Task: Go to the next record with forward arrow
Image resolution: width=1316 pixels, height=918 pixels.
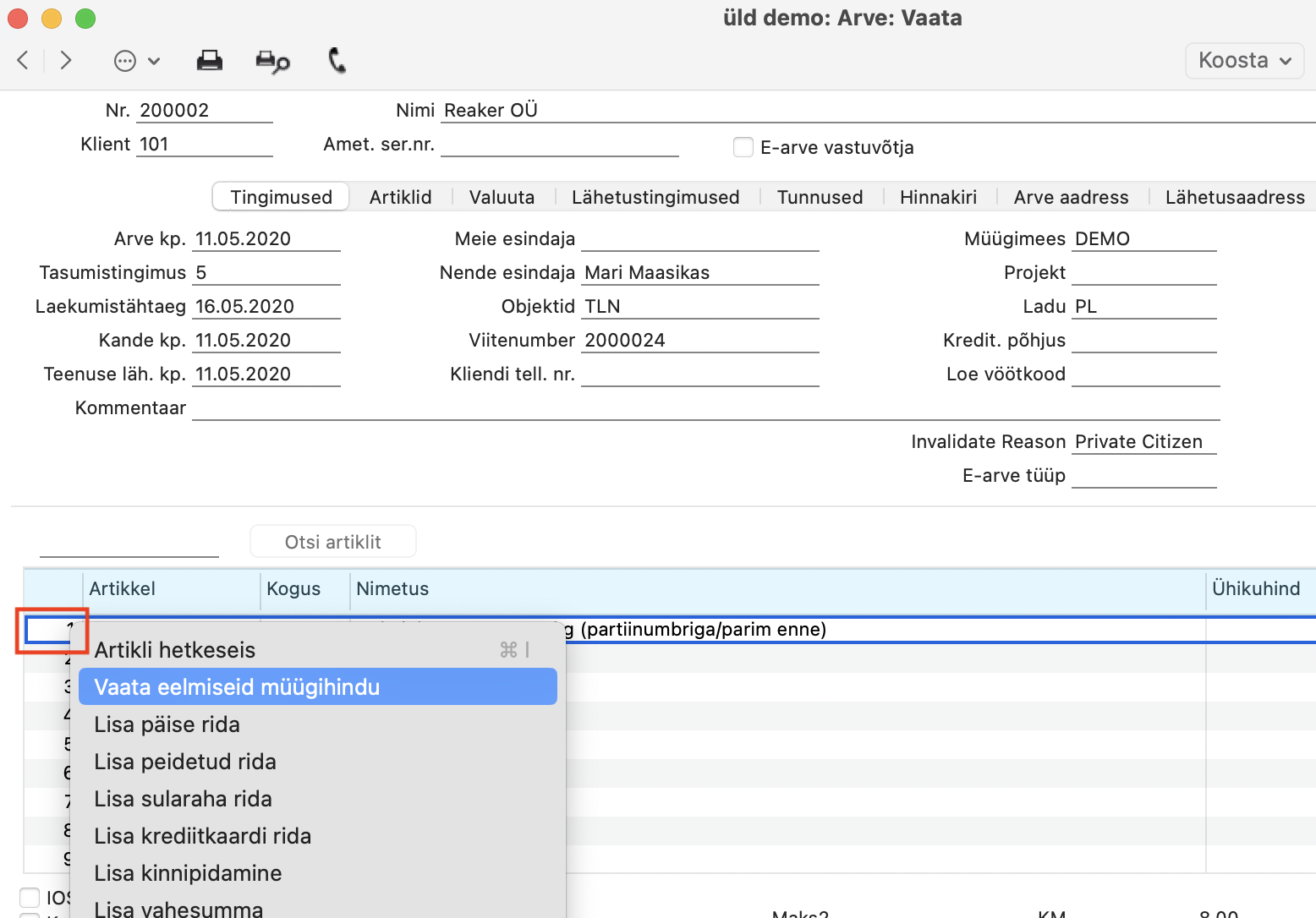Action: 66,60
